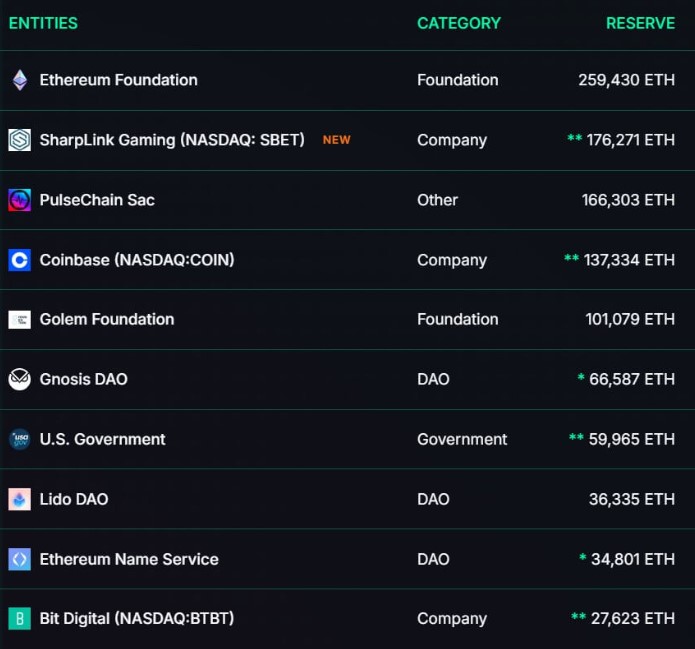This screenshot has width=695, height=649.
Task: Click the Gnosis DAO owl logo
Action: click(x=20, y=379)
